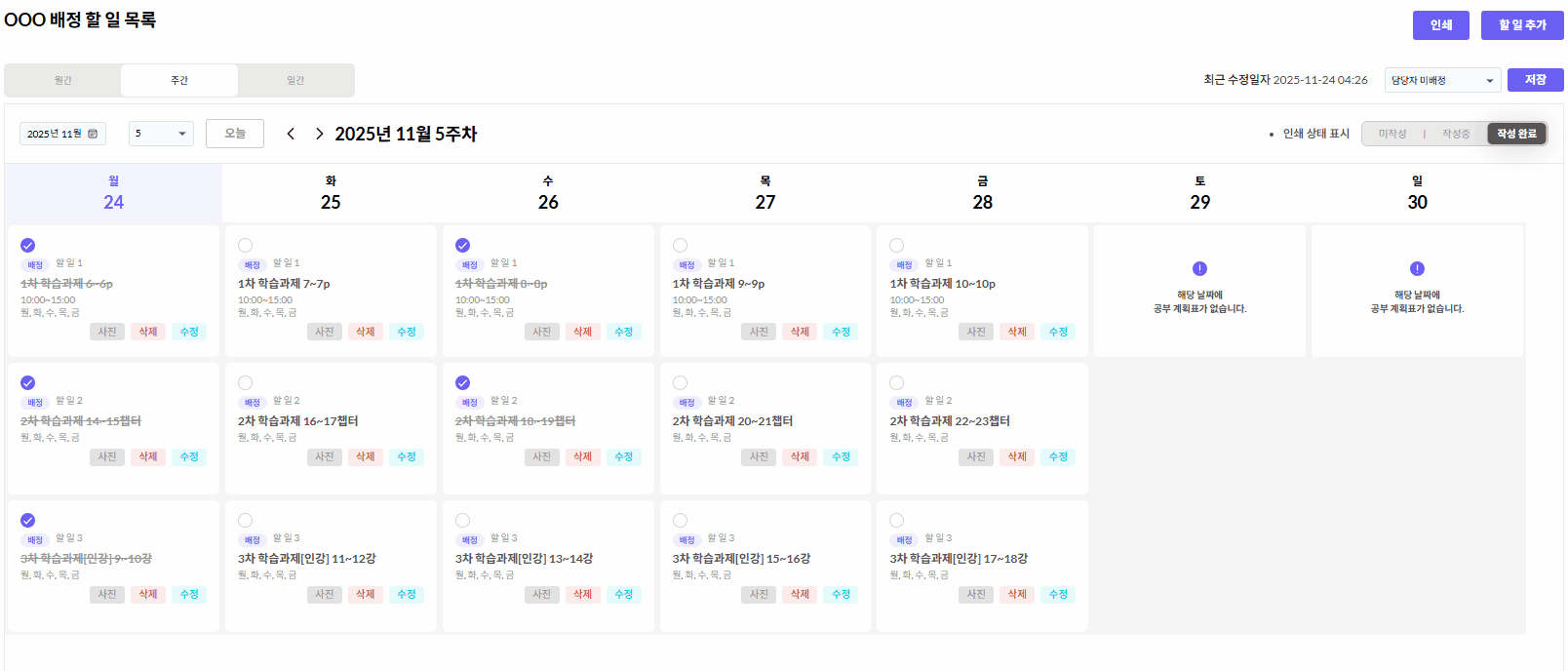Image resolution: width=1568 pixels, height=671 pixels.
Task: Click the exclamation icon on Sunday 30
Action: click(x=1417, y=268)
